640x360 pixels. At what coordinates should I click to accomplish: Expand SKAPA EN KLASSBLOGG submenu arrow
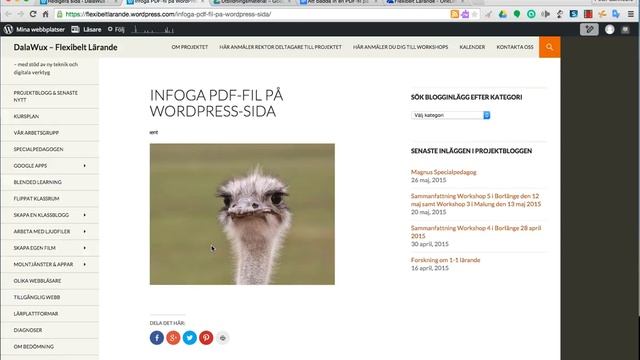[84, 215]
